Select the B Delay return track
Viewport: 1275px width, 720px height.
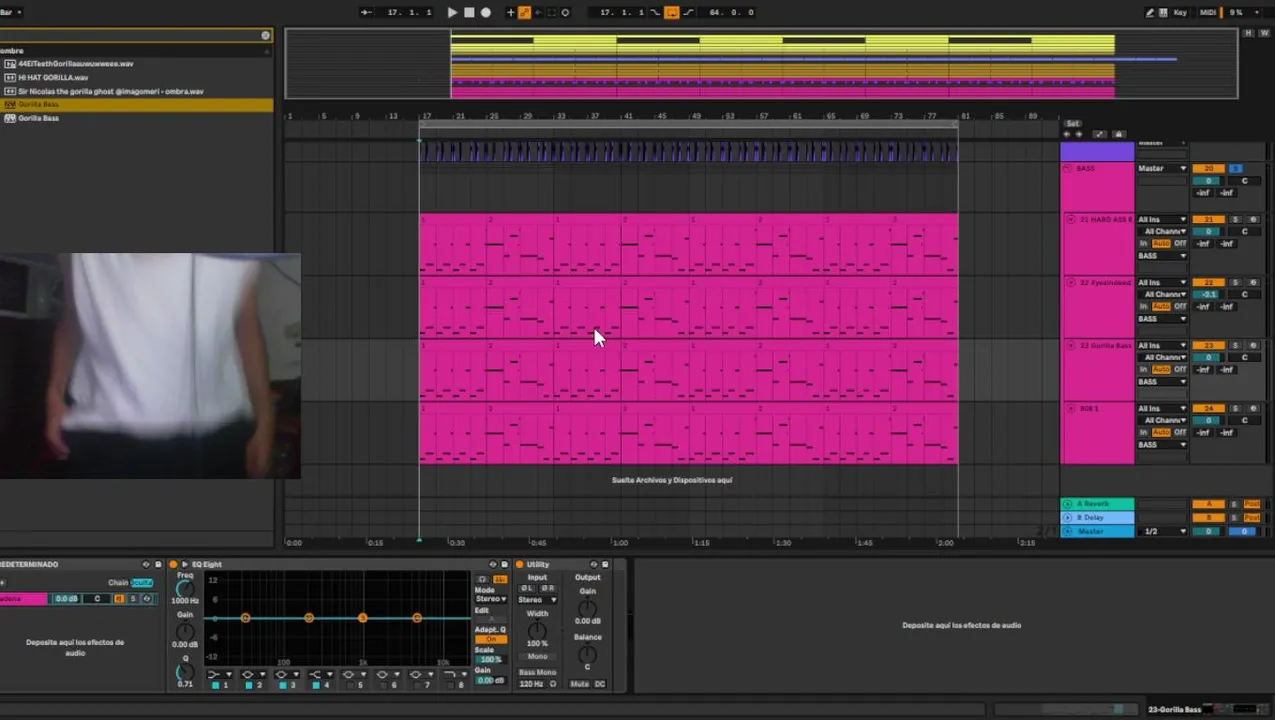1098,518
